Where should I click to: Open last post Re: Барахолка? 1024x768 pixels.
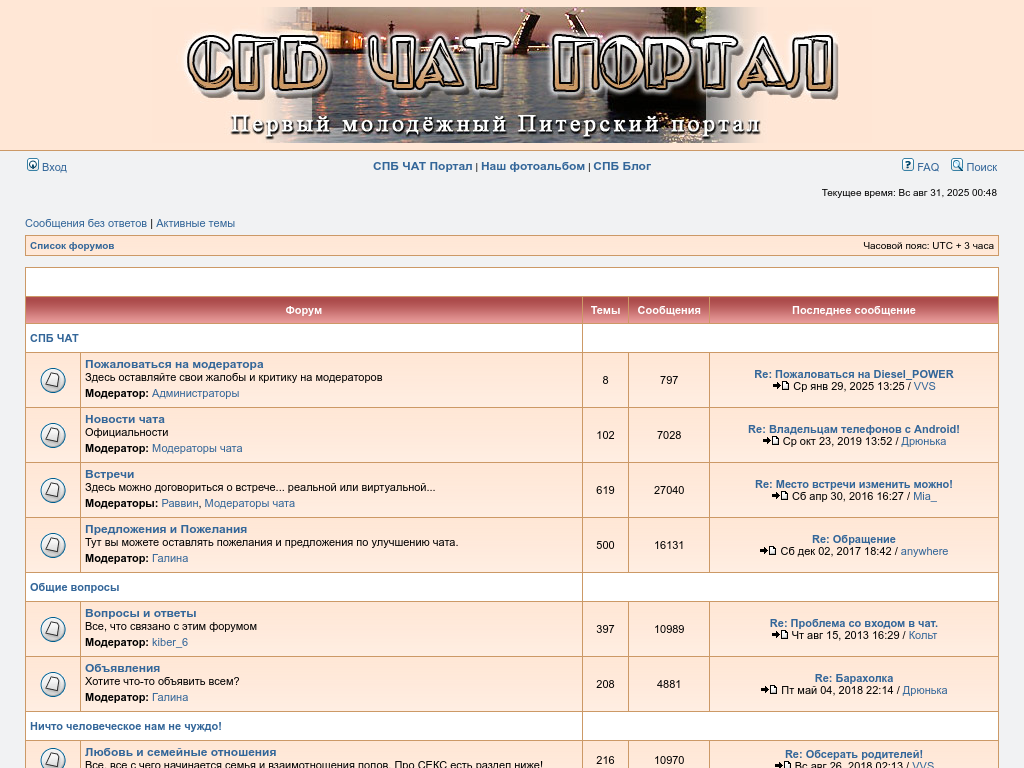click(x=853, y=678)
